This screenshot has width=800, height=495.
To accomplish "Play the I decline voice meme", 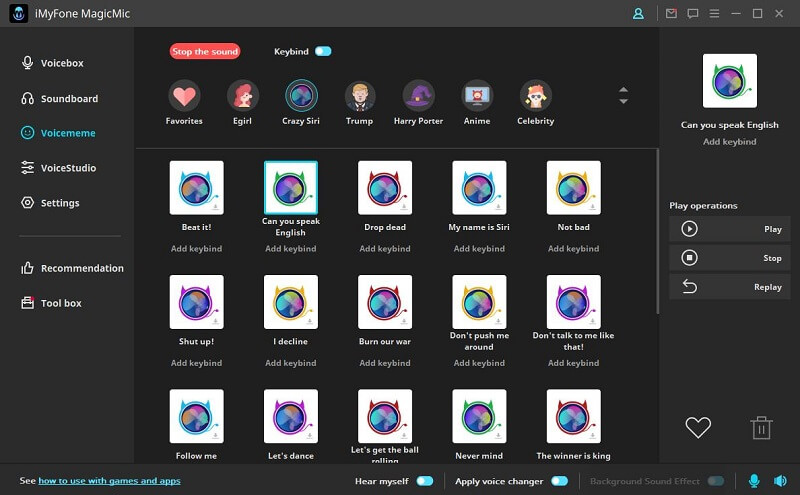I will click(x=291, y=302).
